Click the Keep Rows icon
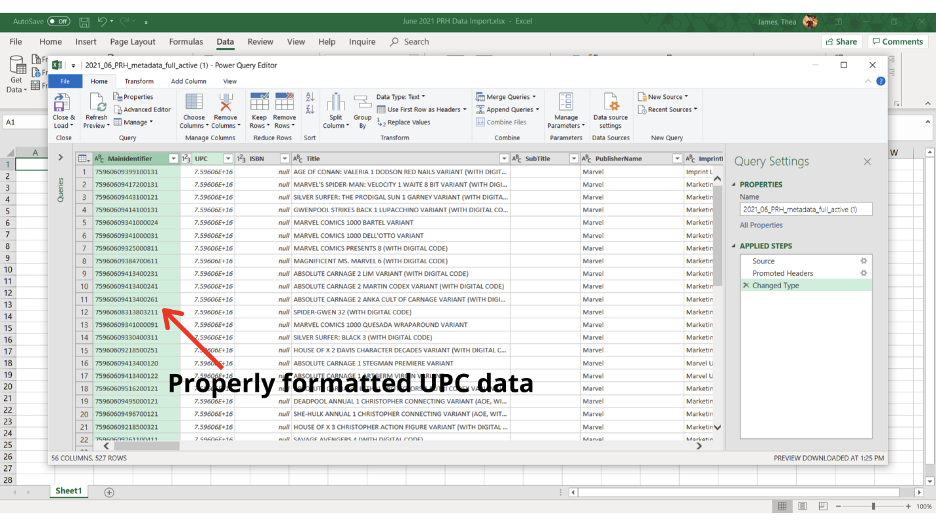This screenshot has height=526, width=936. point(259,103)
